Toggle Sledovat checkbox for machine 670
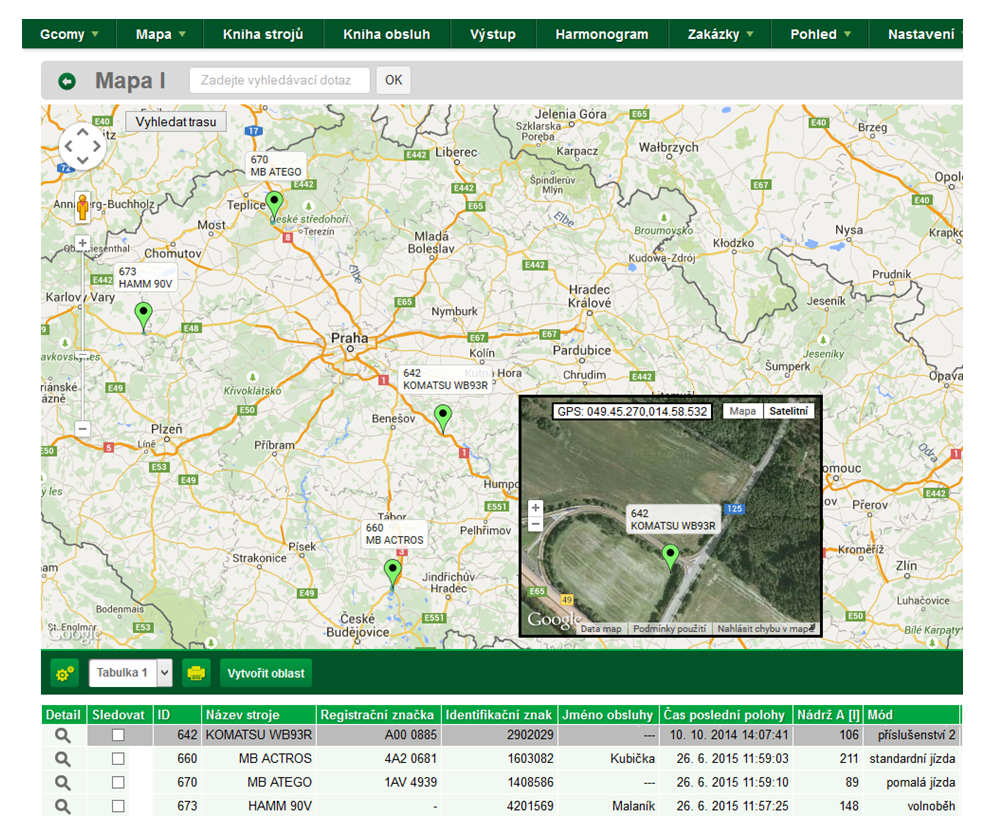 pyautogui.click(x=118, y=783)
